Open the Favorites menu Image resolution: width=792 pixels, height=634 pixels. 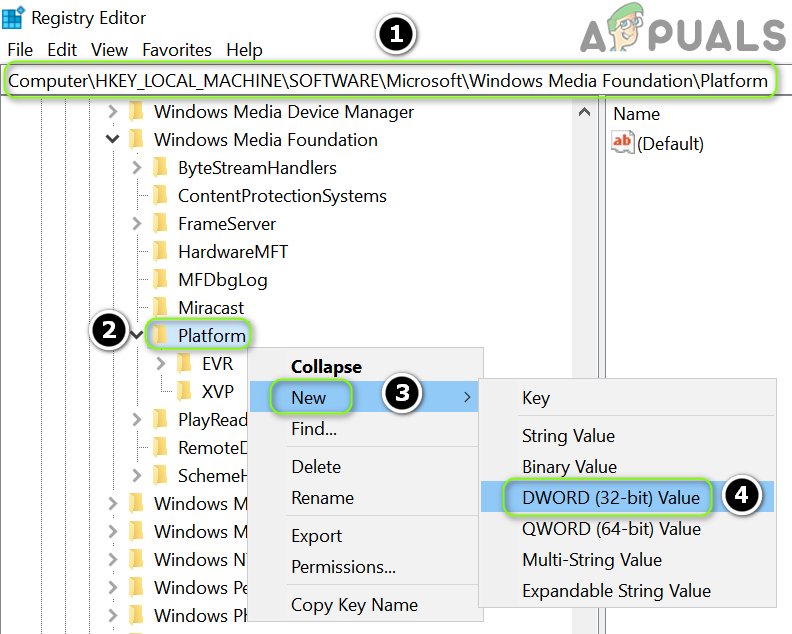pos(177,50)
